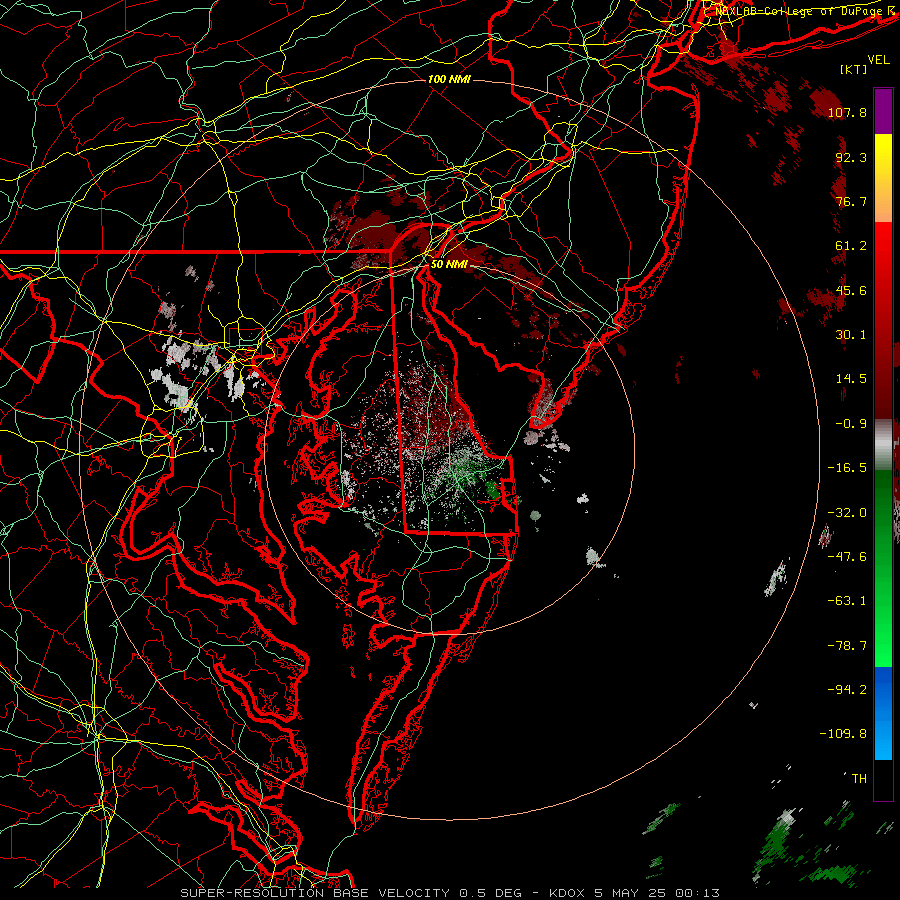This screenshot has height=900, width=900.
Task: Select the 14.5 legend value
Action: point(851,379)
